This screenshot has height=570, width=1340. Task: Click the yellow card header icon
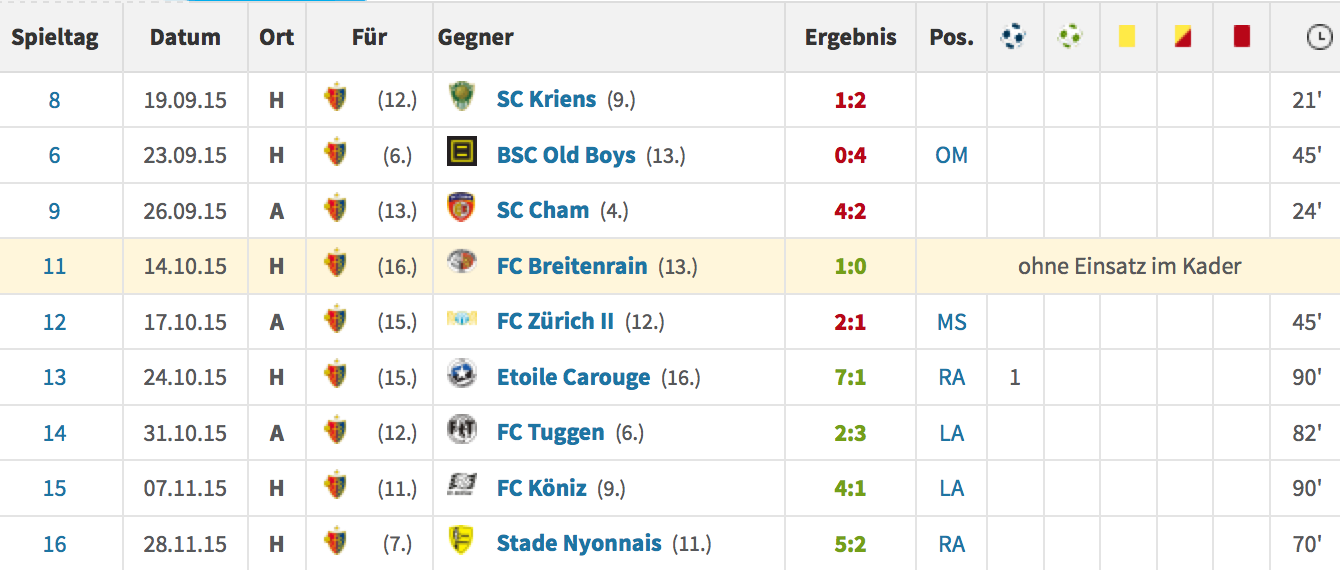(x=1127, y=37)
